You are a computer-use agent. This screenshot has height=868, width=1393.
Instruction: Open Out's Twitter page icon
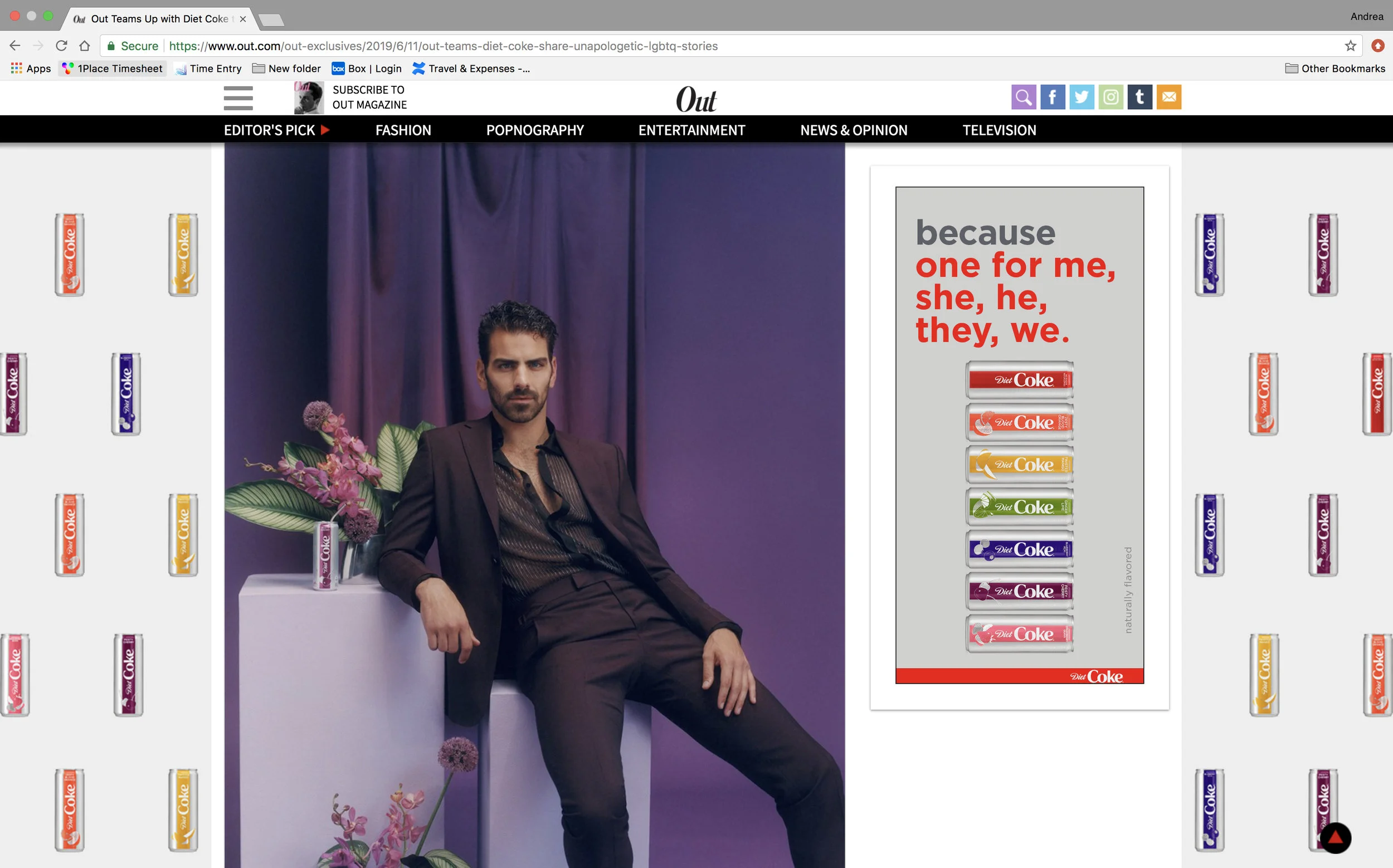(1082, 97)
